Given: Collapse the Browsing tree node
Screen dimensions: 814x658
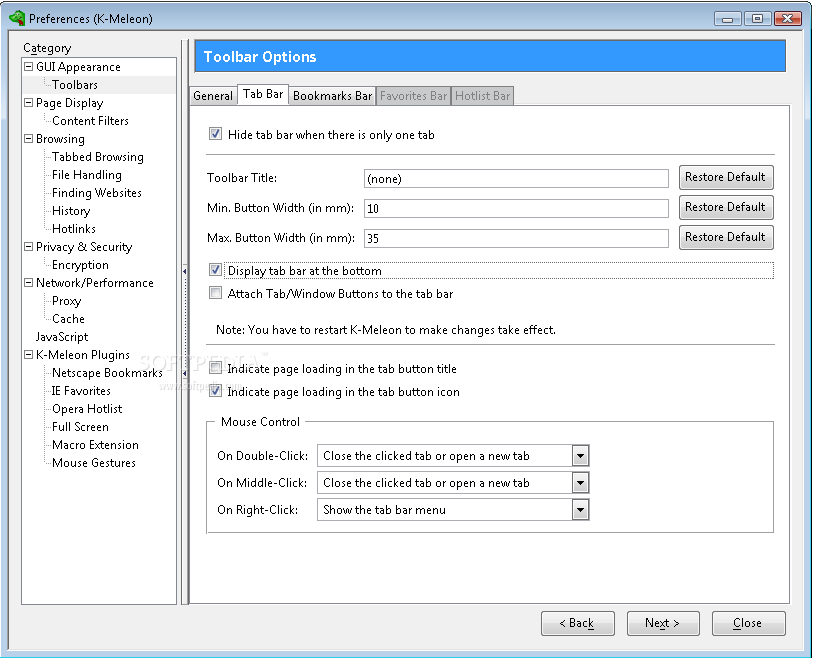Looking at the screenshot, I should coord(29,139).
